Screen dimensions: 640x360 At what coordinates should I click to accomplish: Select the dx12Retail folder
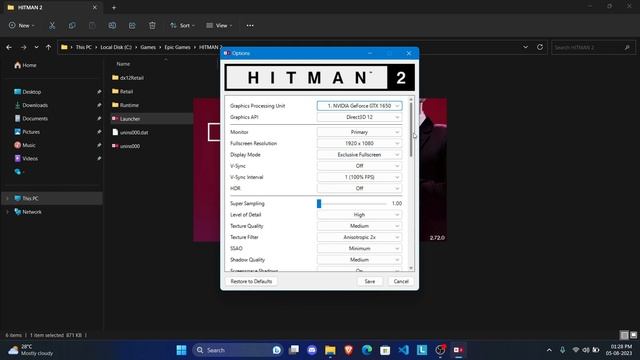point(131,78)
